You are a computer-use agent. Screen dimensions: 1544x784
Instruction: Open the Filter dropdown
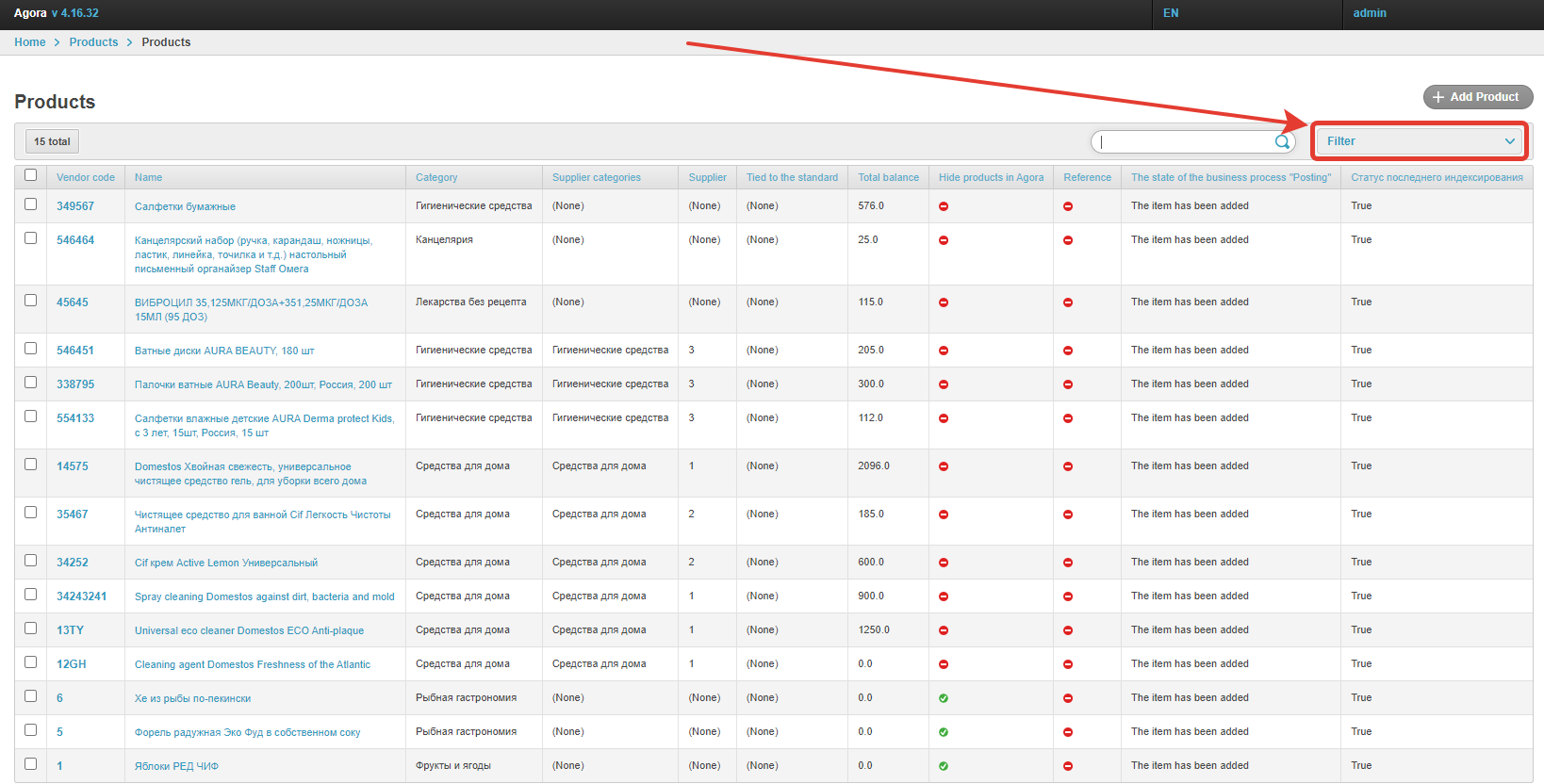click(1420, 141)
